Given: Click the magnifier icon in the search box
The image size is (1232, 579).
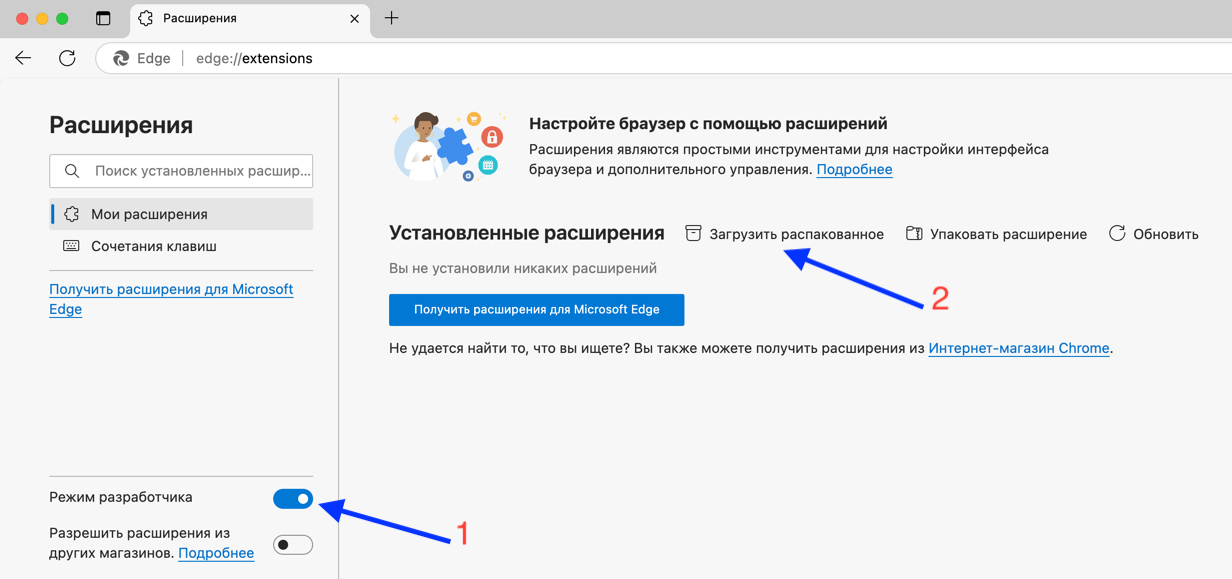Looking at the screenshot, I should (70, 170).
